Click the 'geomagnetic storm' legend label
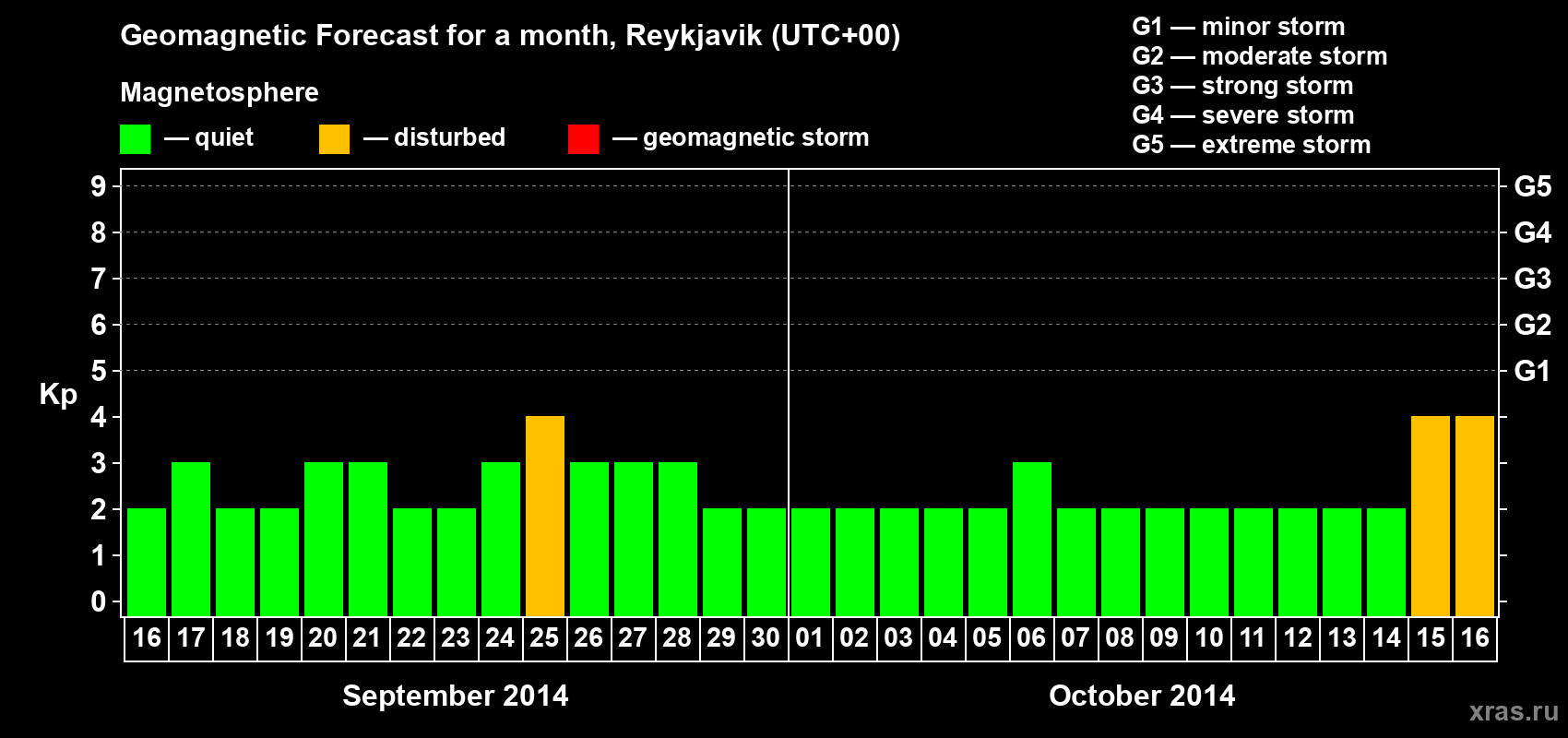 click(x=755, y=138)
